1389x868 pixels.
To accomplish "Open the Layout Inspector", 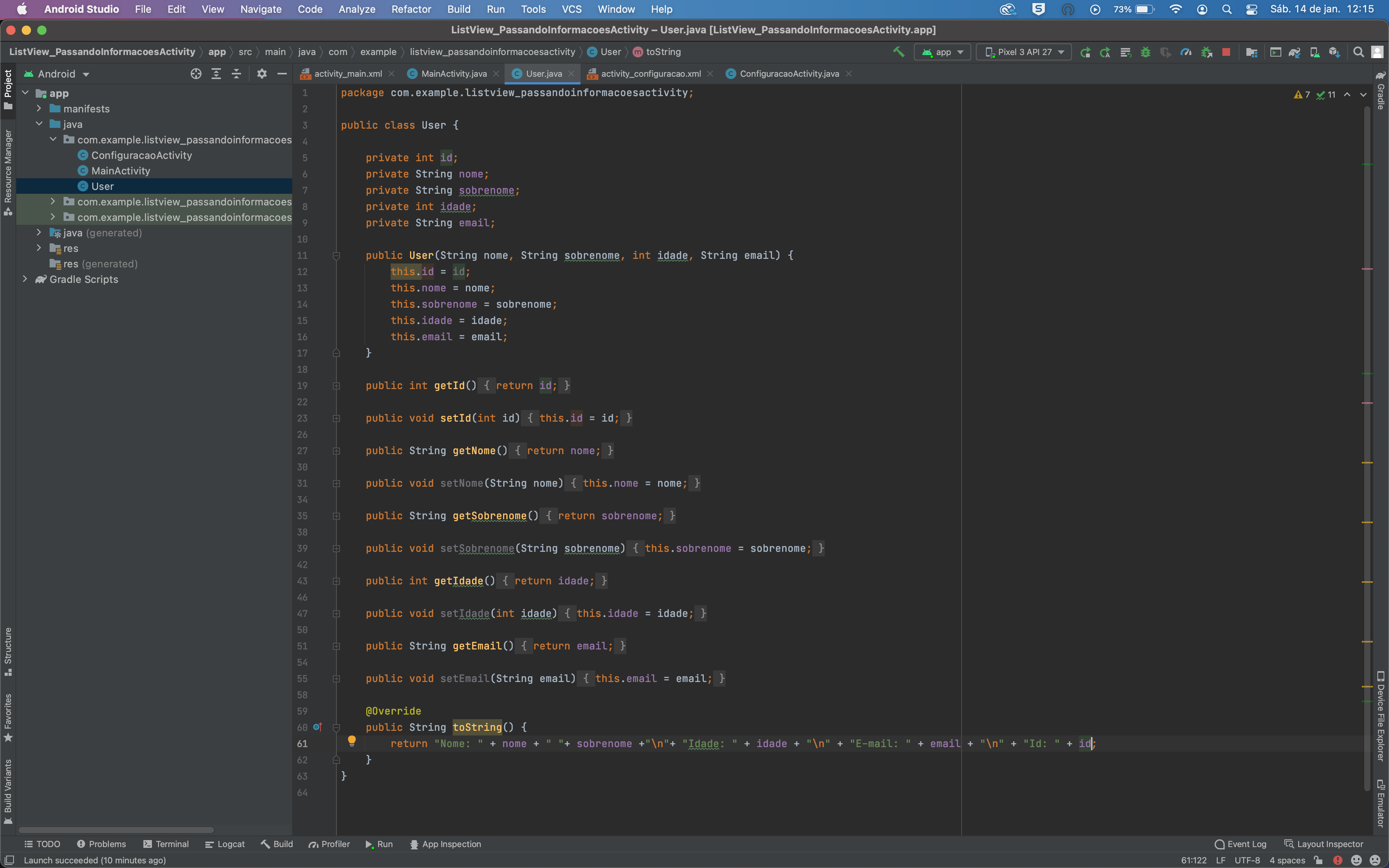I will pyautogui.click(x=1323, y=844).
